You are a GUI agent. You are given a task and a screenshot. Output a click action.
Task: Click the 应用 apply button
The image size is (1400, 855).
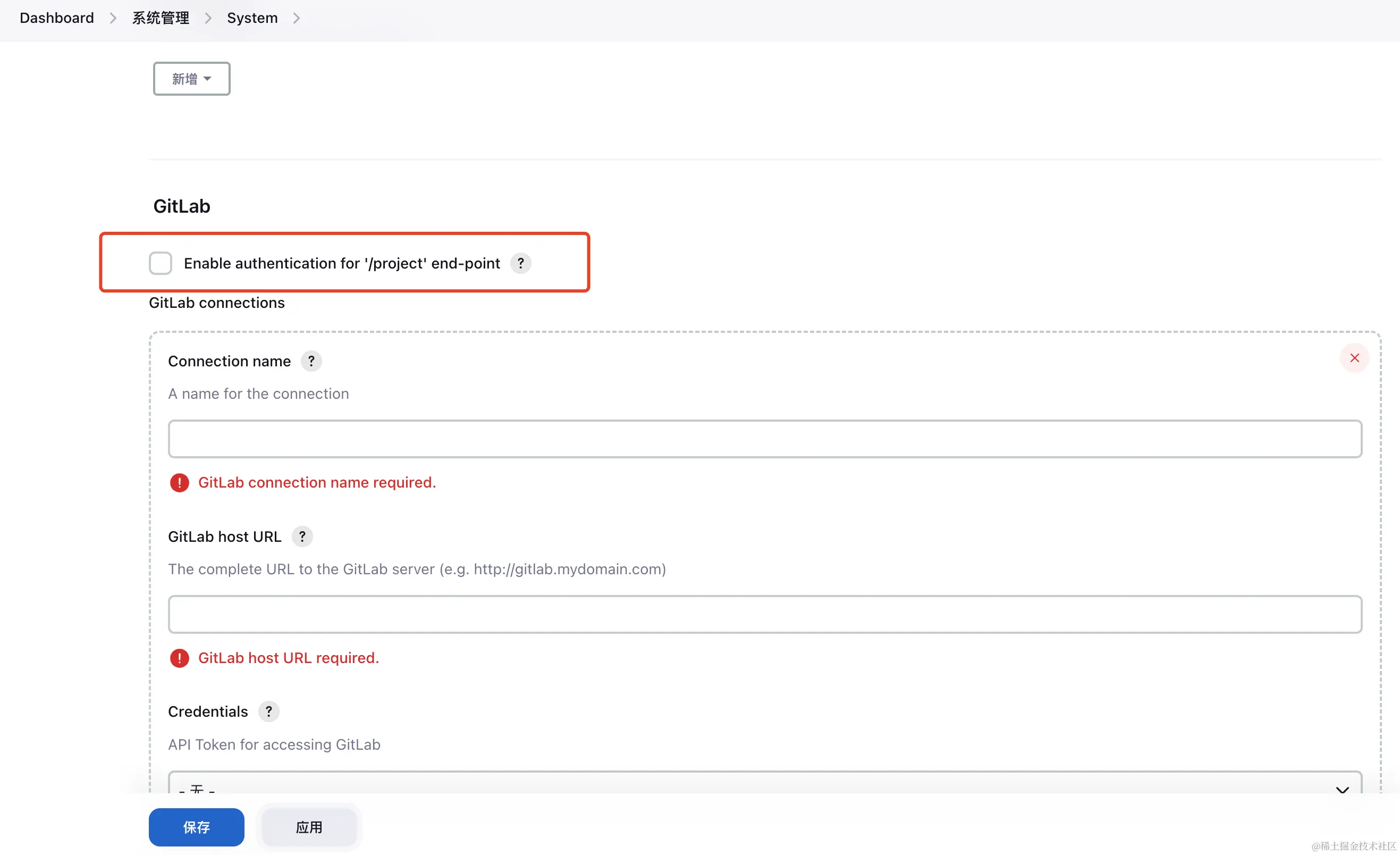[309, 827]
